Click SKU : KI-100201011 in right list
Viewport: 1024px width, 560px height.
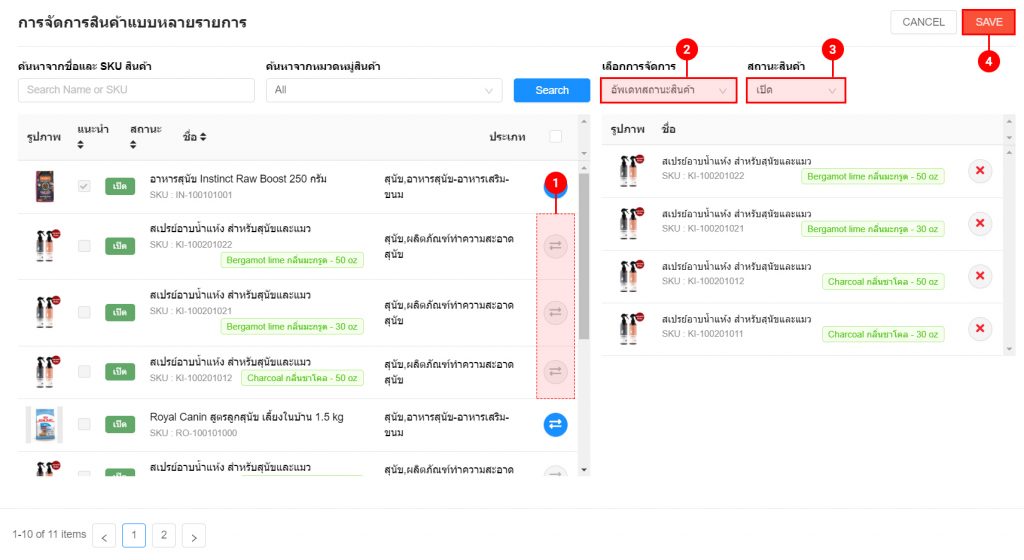pyautogui.click(x=703, y=334)
